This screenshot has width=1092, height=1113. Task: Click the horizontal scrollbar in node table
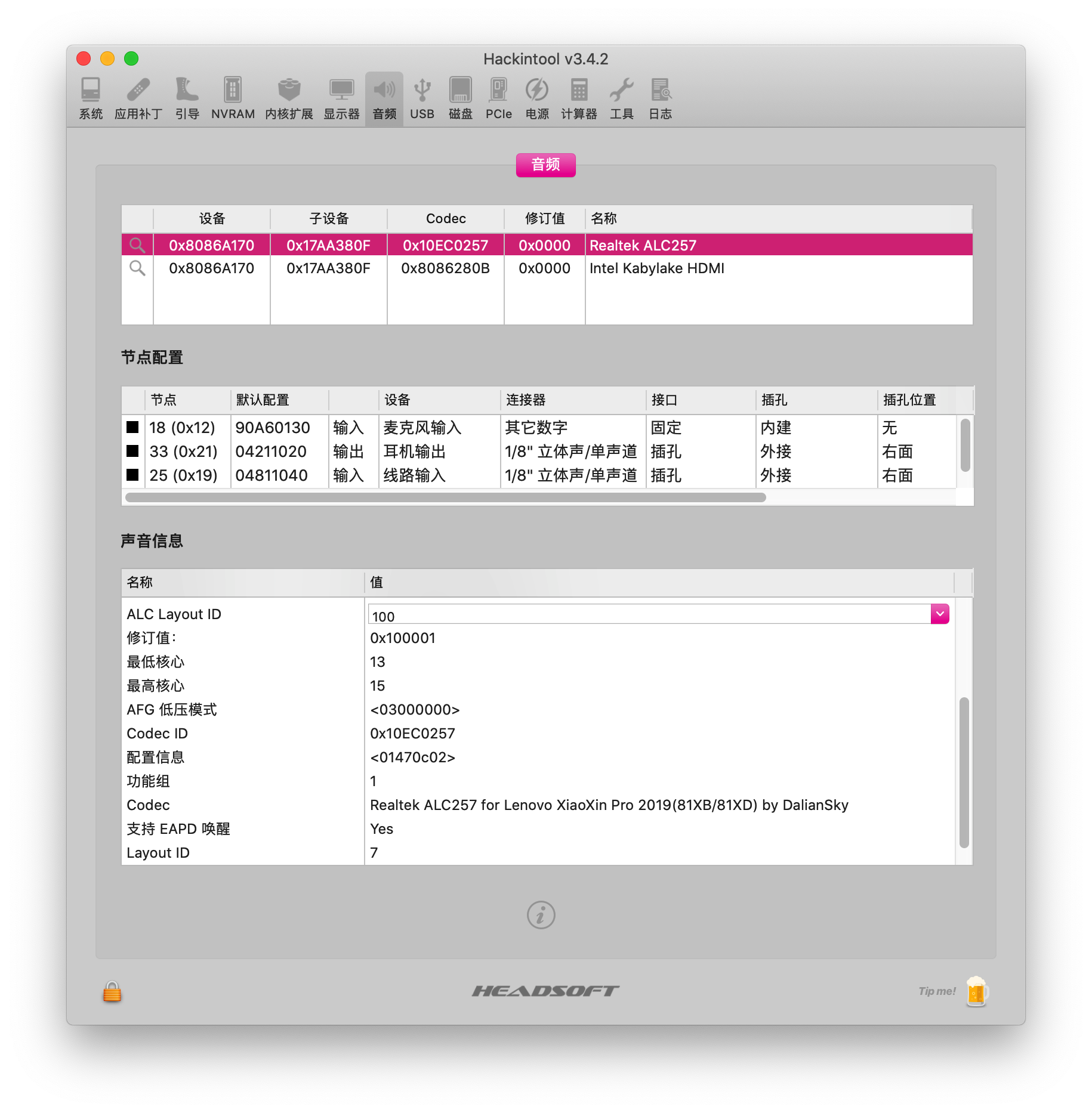[x=445, y=497]
